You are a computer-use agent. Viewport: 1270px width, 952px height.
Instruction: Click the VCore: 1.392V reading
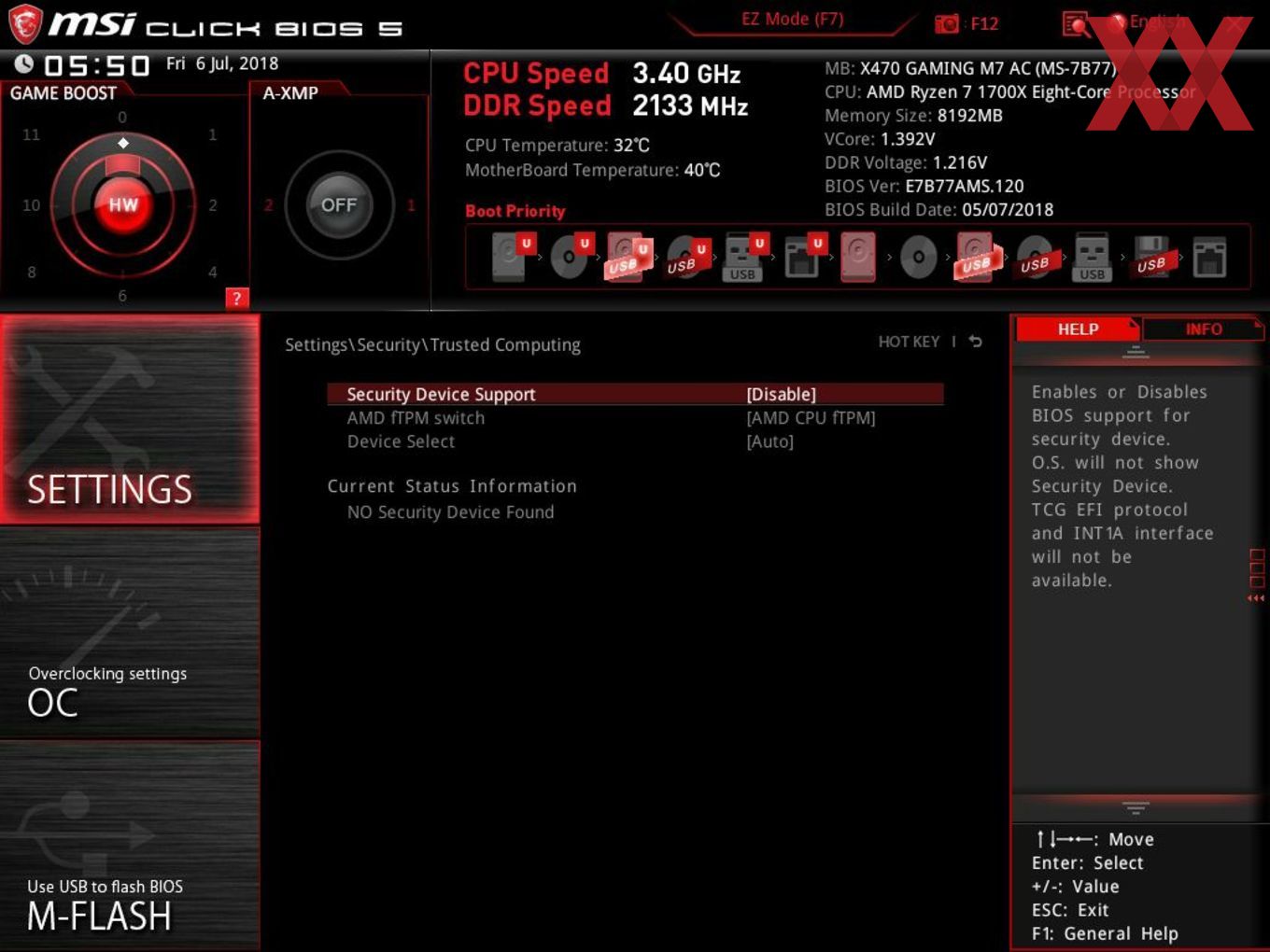[880, 139]
